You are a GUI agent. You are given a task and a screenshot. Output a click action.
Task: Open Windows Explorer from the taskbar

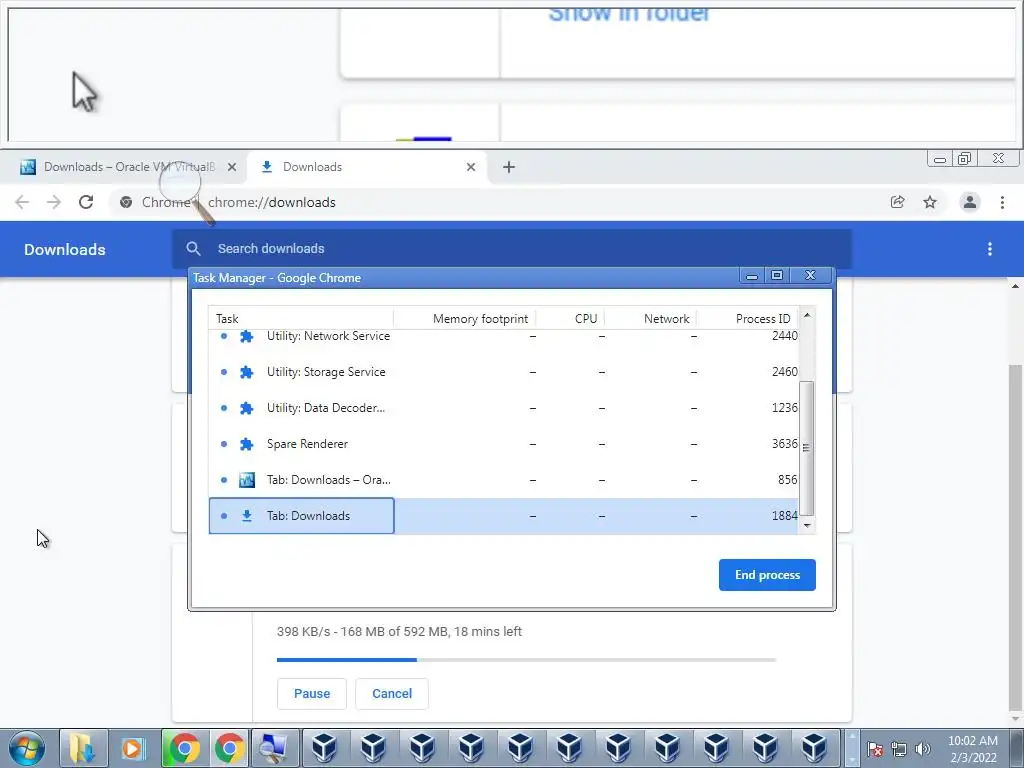83,748
